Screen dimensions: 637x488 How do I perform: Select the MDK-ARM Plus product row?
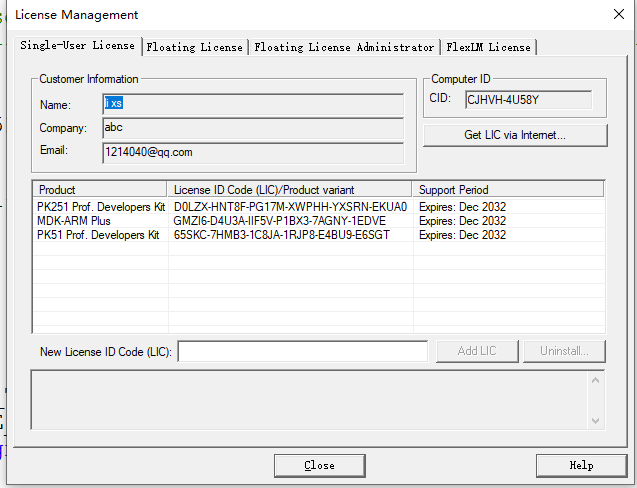pyautogui.click(x=319, y=221)
